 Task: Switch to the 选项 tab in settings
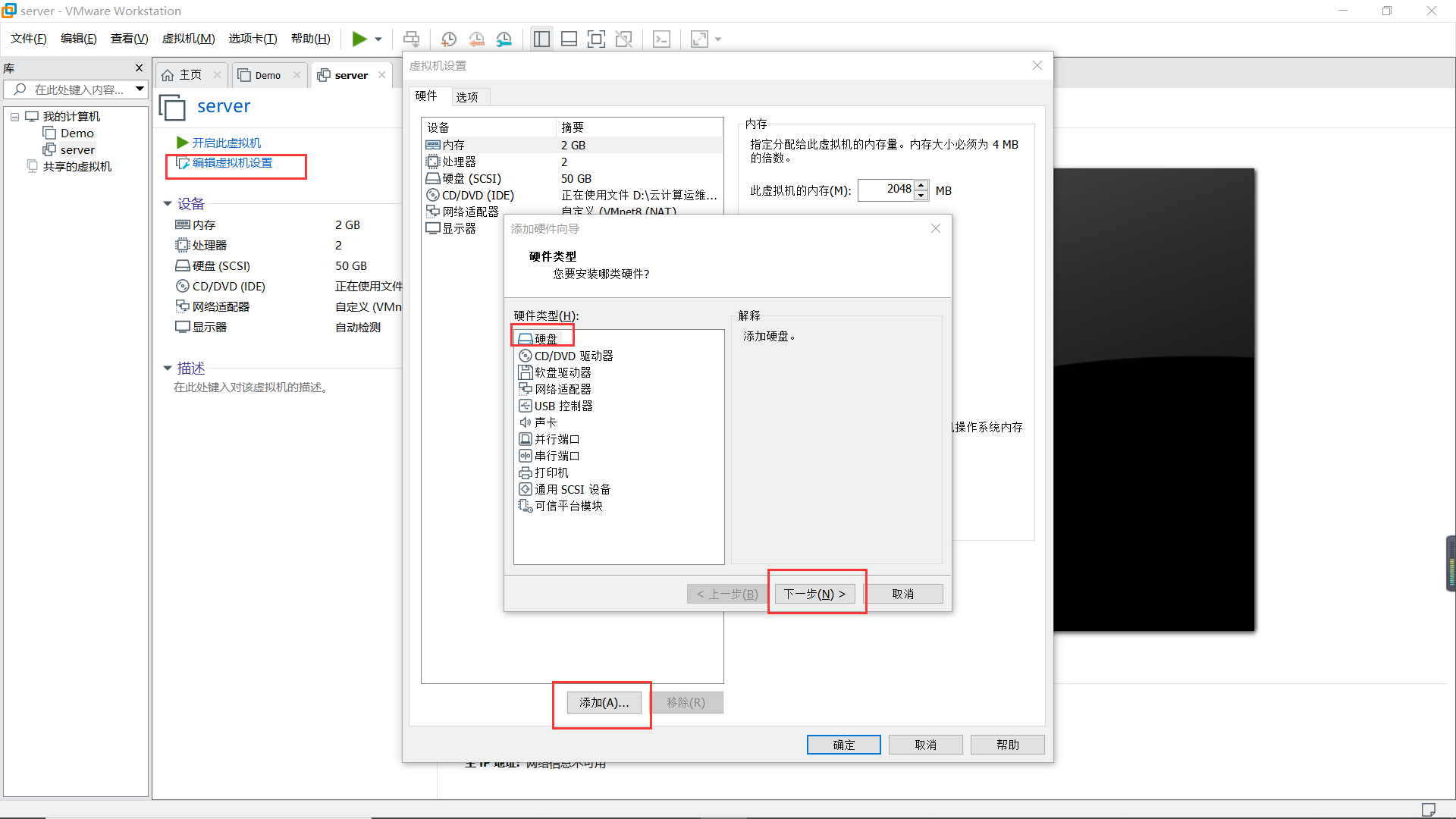[x=467, y=97]
